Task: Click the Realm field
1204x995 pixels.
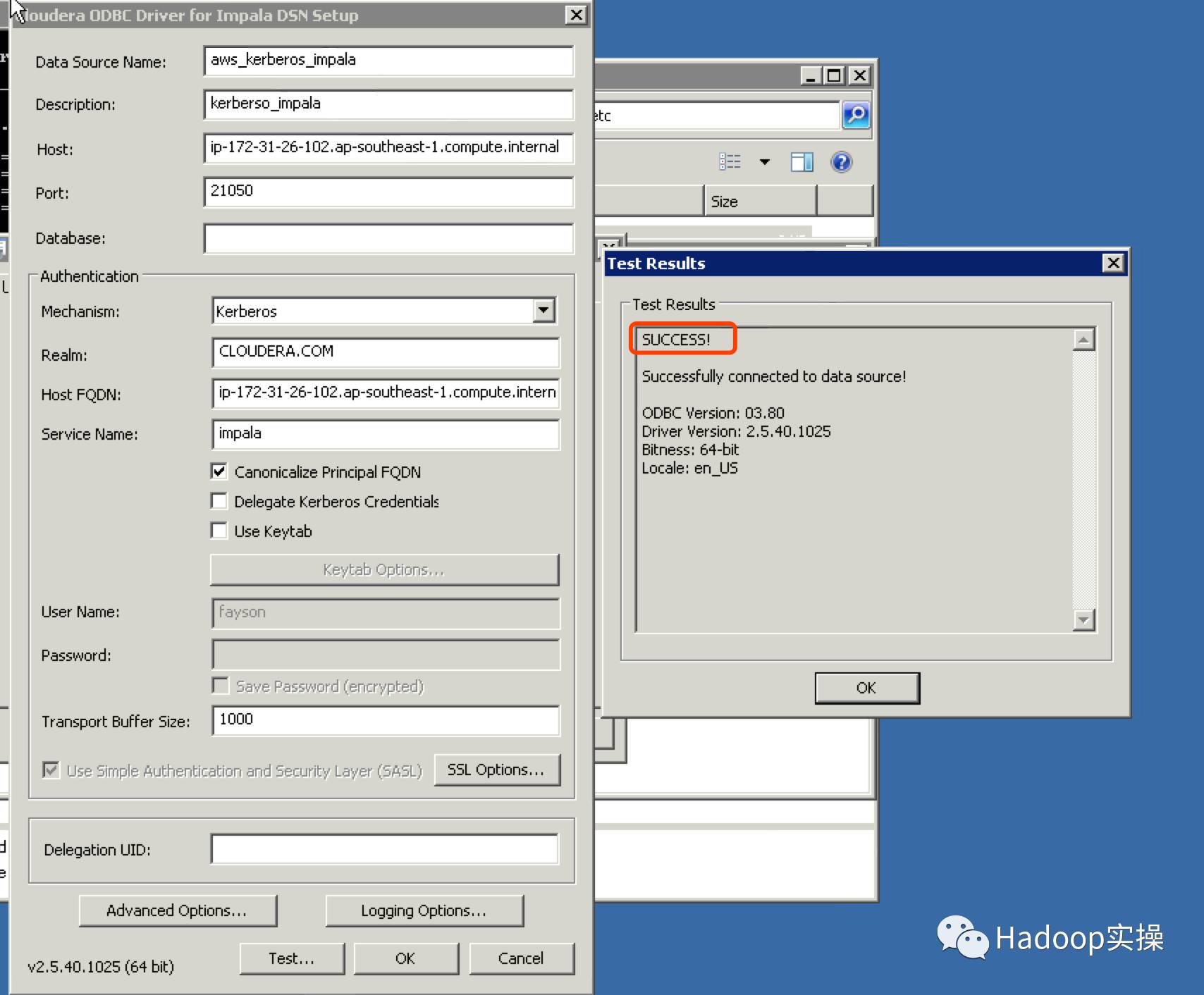Action: point(386,352)
